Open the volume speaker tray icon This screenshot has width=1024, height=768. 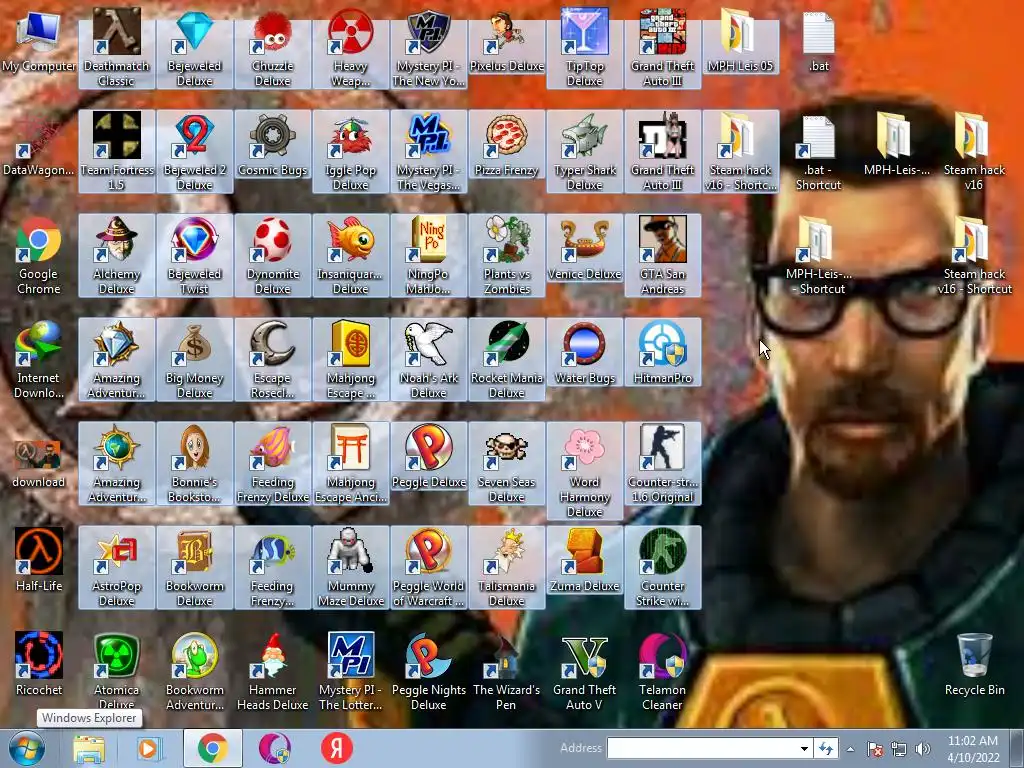coord(922,749)
